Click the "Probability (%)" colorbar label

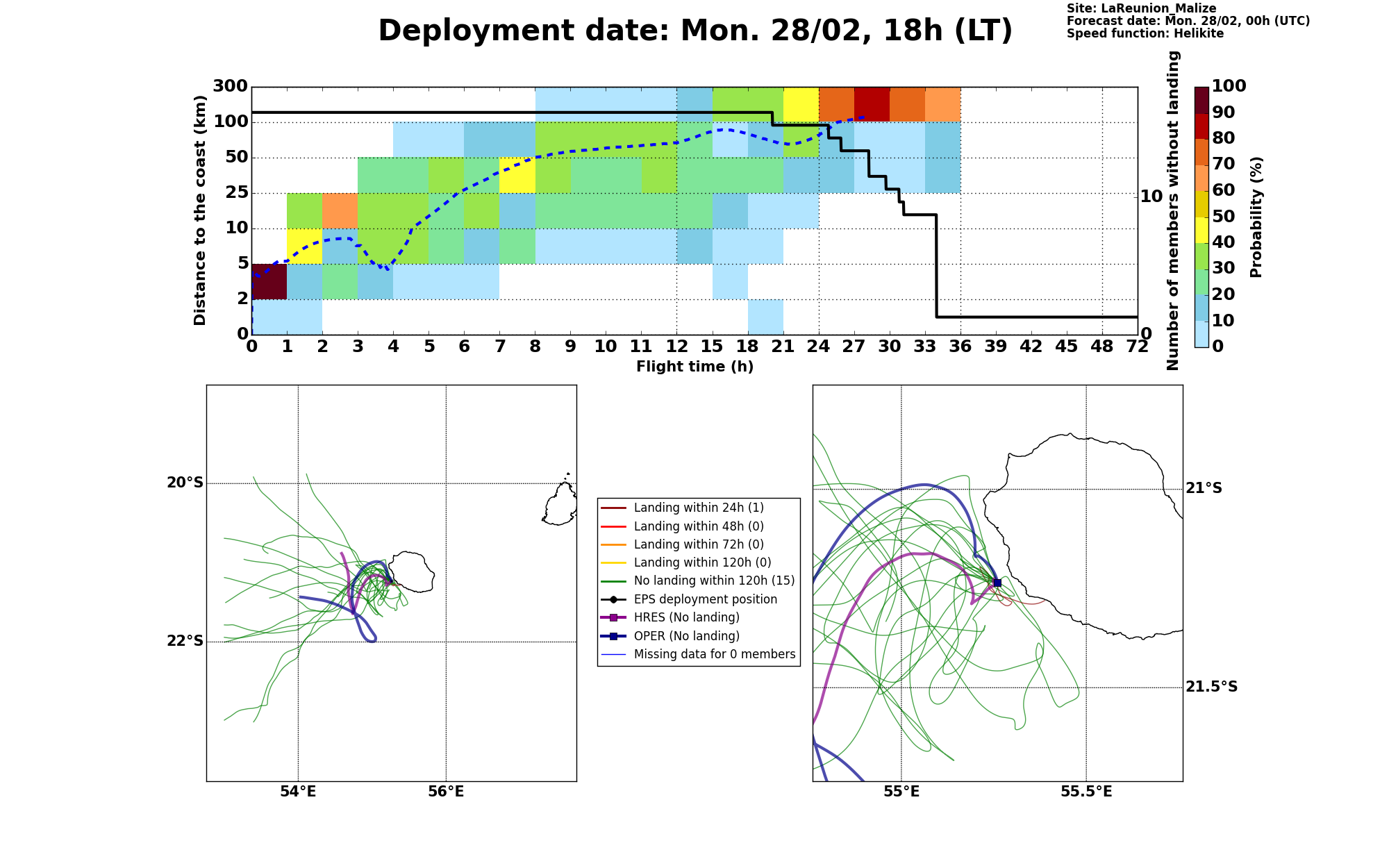coord(1256,217)
